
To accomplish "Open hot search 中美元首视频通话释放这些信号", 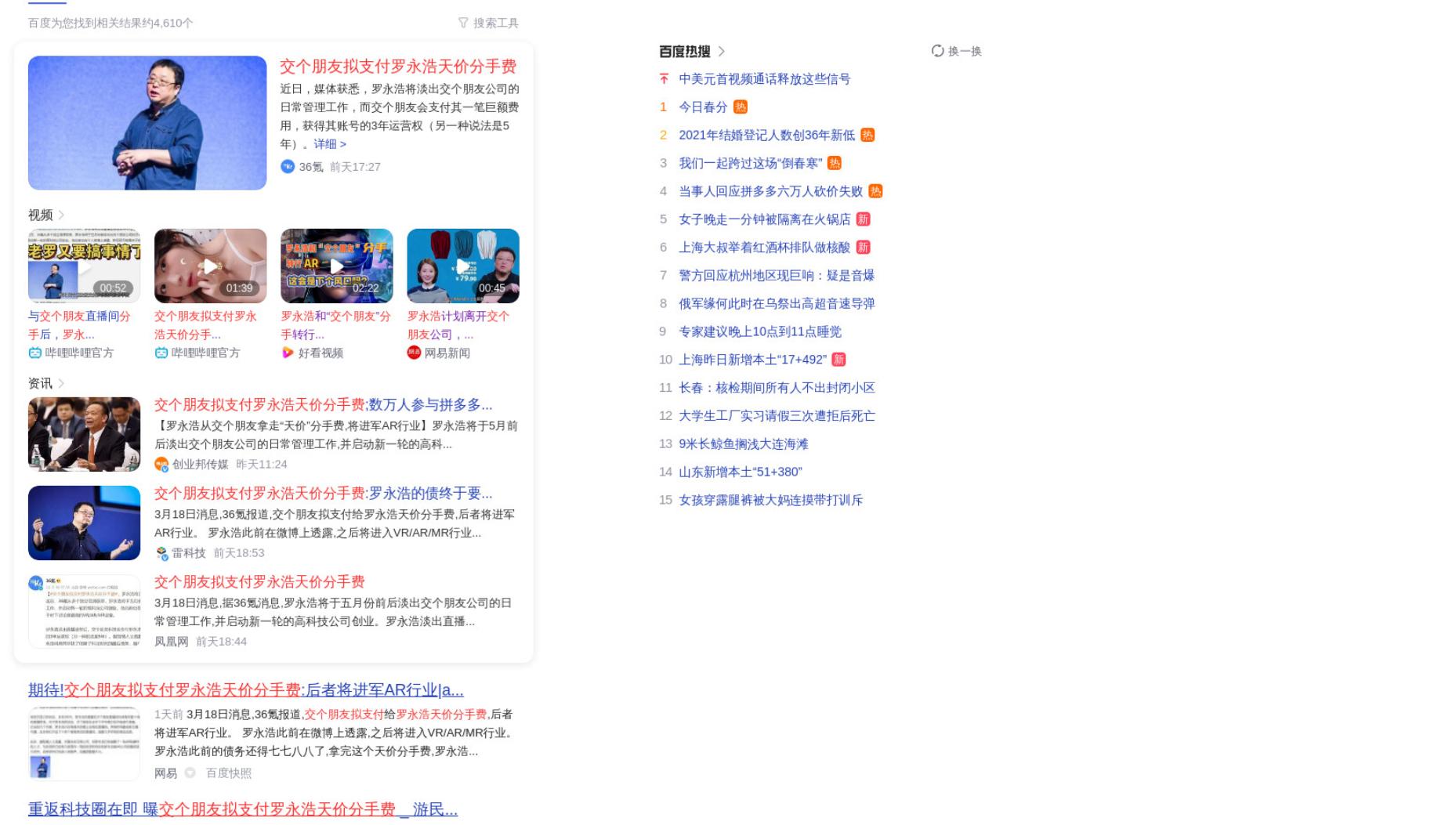I will (x=764, y=79).
